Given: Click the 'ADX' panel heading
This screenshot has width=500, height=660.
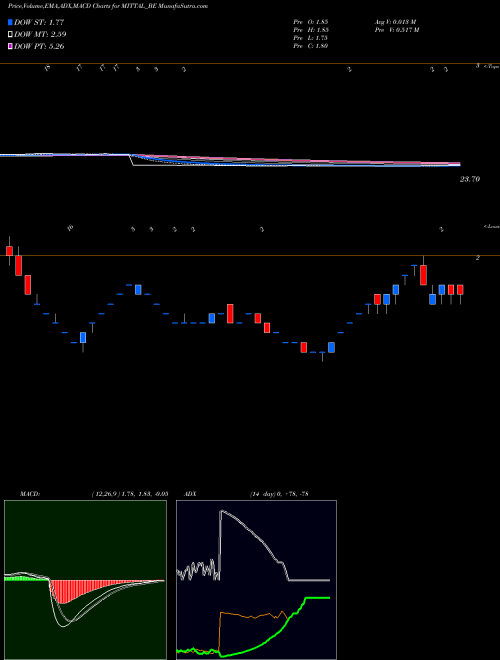Looking at the screenshot, I should point(191,494).
